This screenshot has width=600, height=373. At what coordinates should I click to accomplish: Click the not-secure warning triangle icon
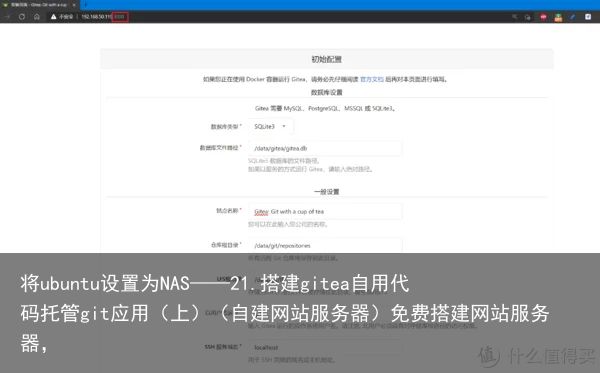tap(54, 17)
